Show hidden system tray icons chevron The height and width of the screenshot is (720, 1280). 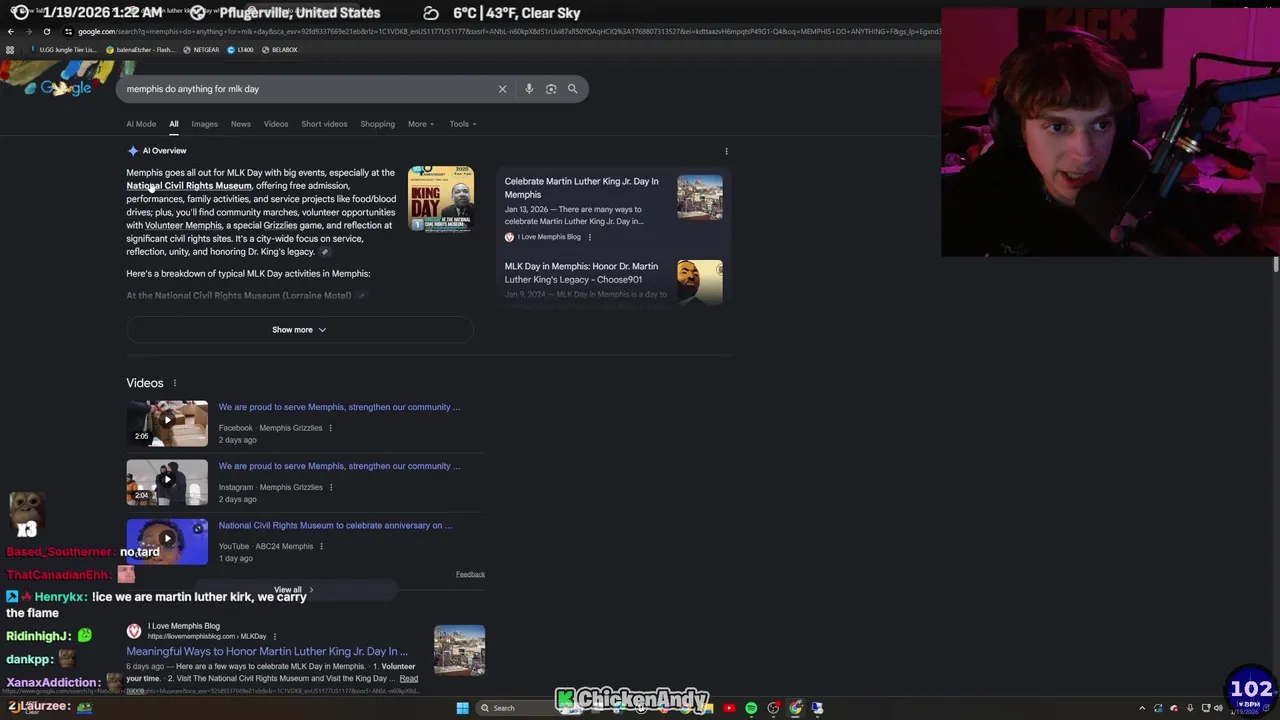[1142, 708]
